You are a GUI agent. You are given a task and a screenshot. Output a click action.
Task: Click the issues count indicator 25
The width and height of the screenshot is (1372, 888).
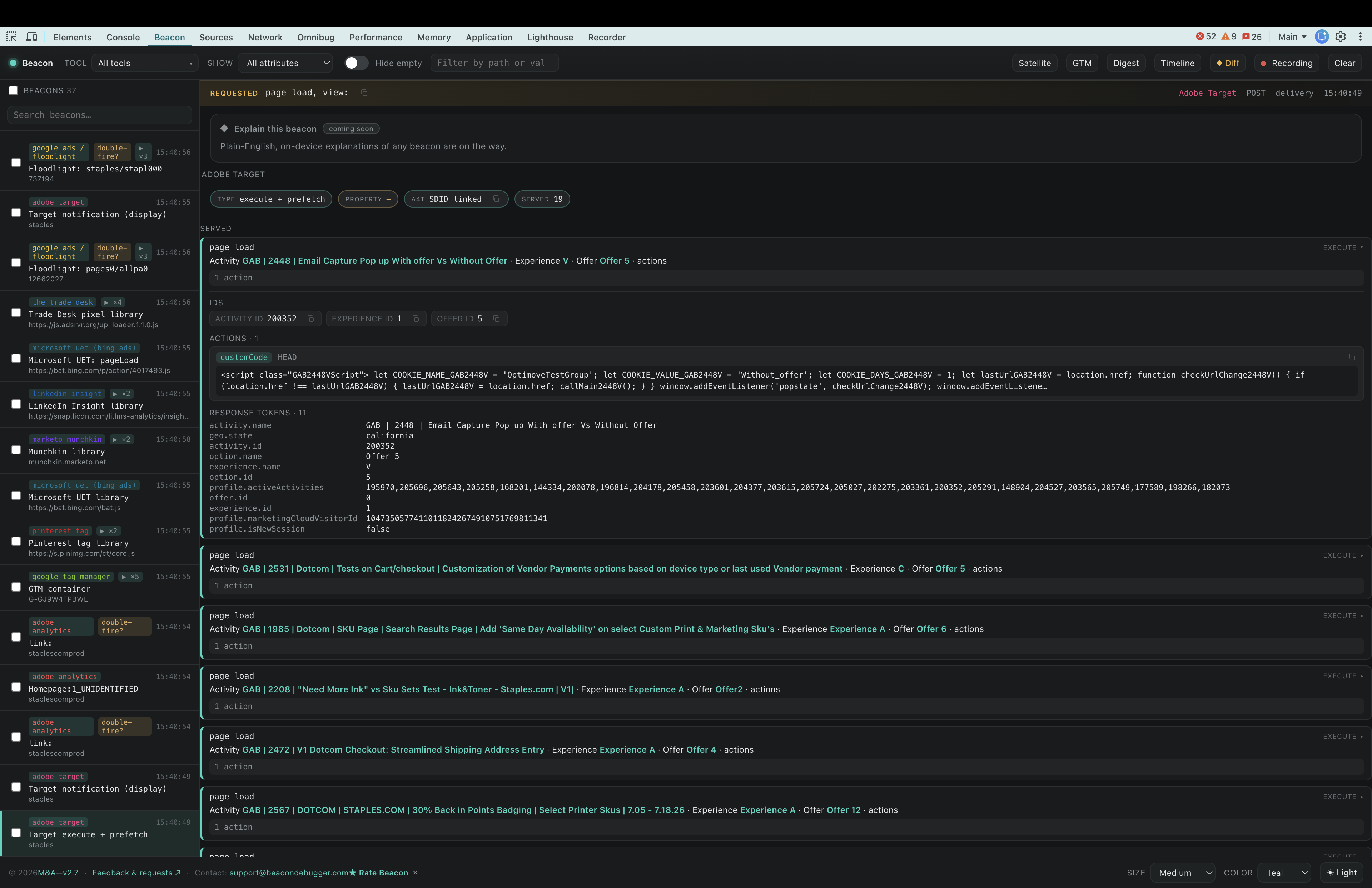click(1252, 37)
